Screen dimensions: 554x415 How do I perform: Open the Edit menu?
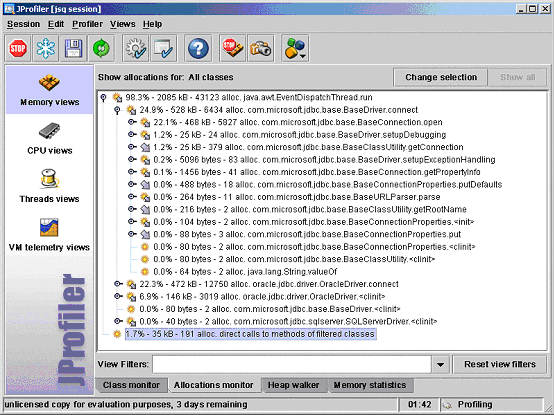(56, 24)
